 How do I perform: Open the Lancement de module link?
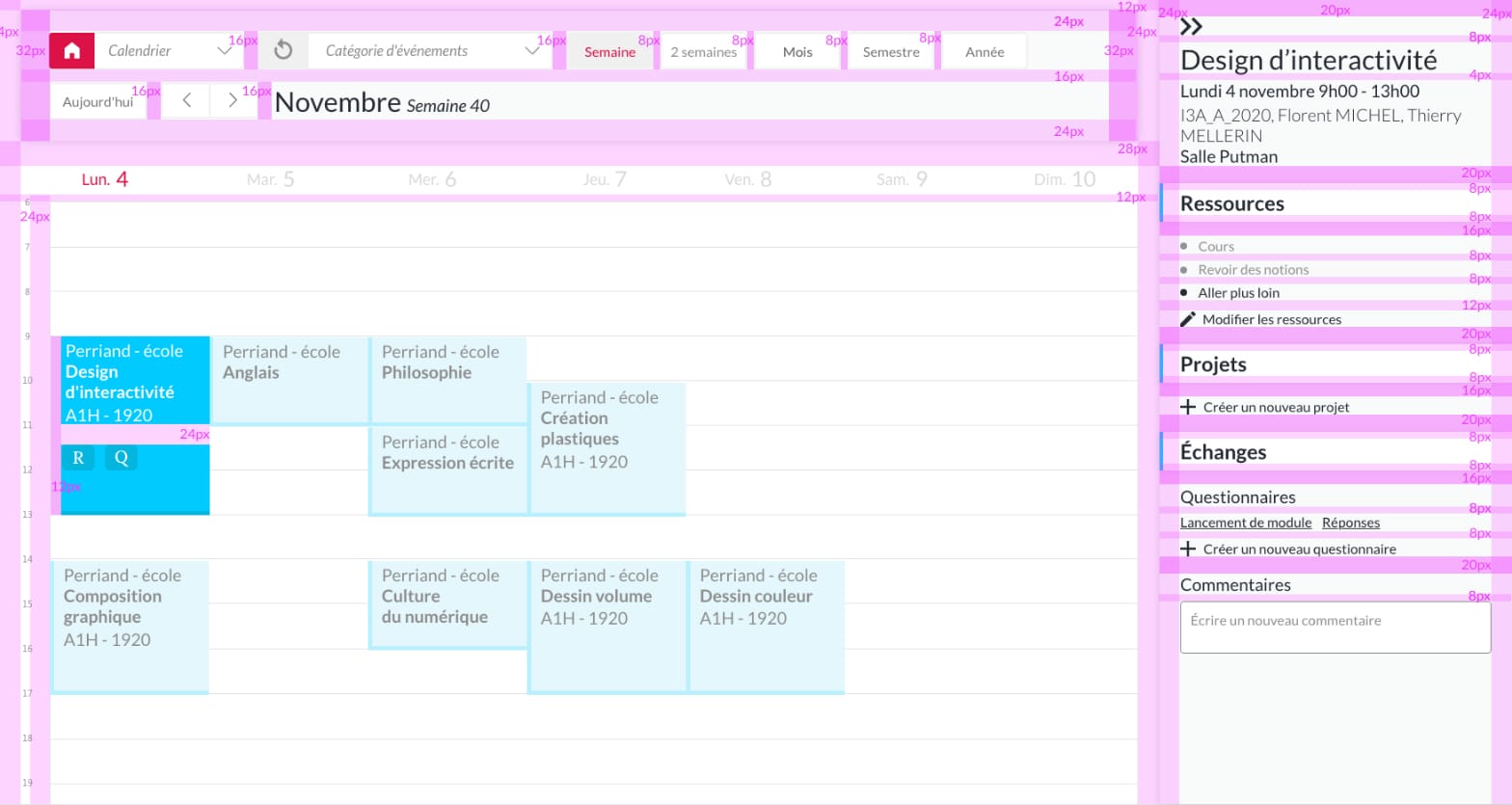pos(1246,523)
